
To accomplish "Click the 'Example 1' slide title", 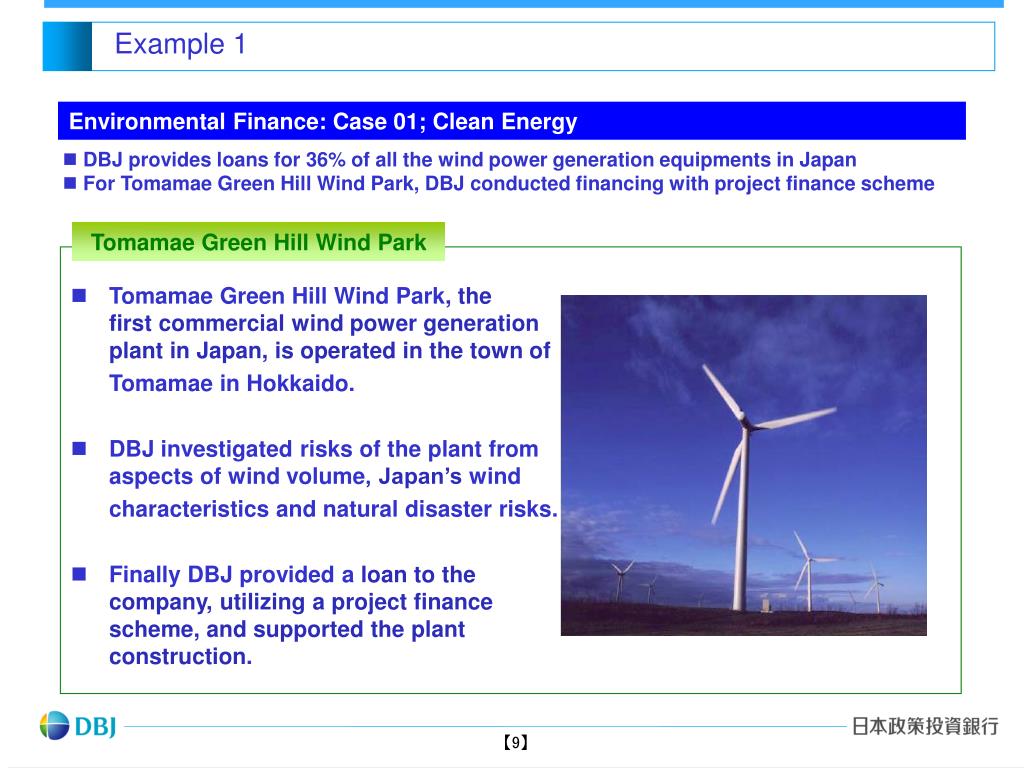I will 180,44.
